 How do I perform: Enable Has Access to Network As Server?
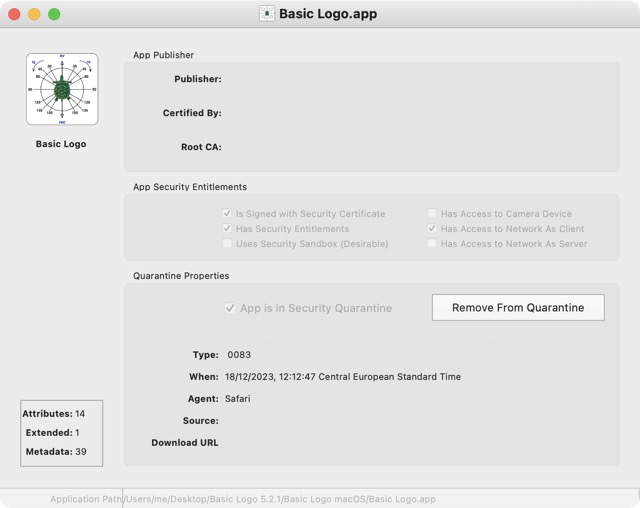click(432, 244)
